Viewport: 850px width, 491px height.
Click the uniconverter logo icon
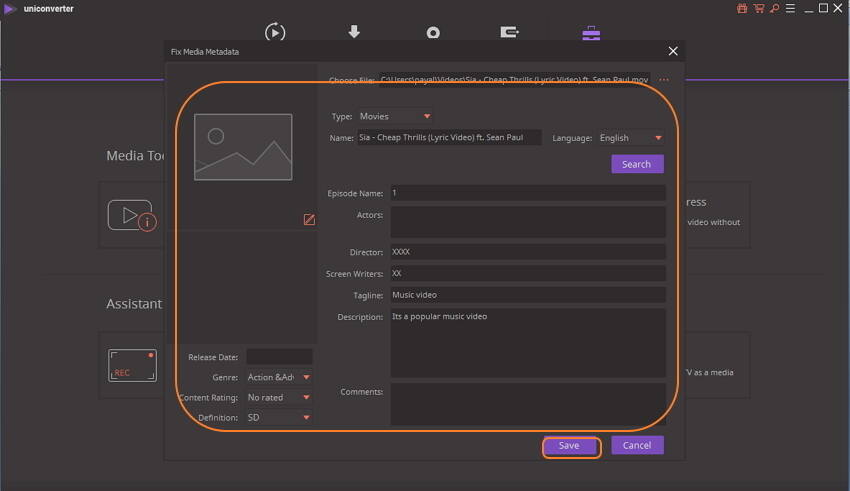[10, 9]
